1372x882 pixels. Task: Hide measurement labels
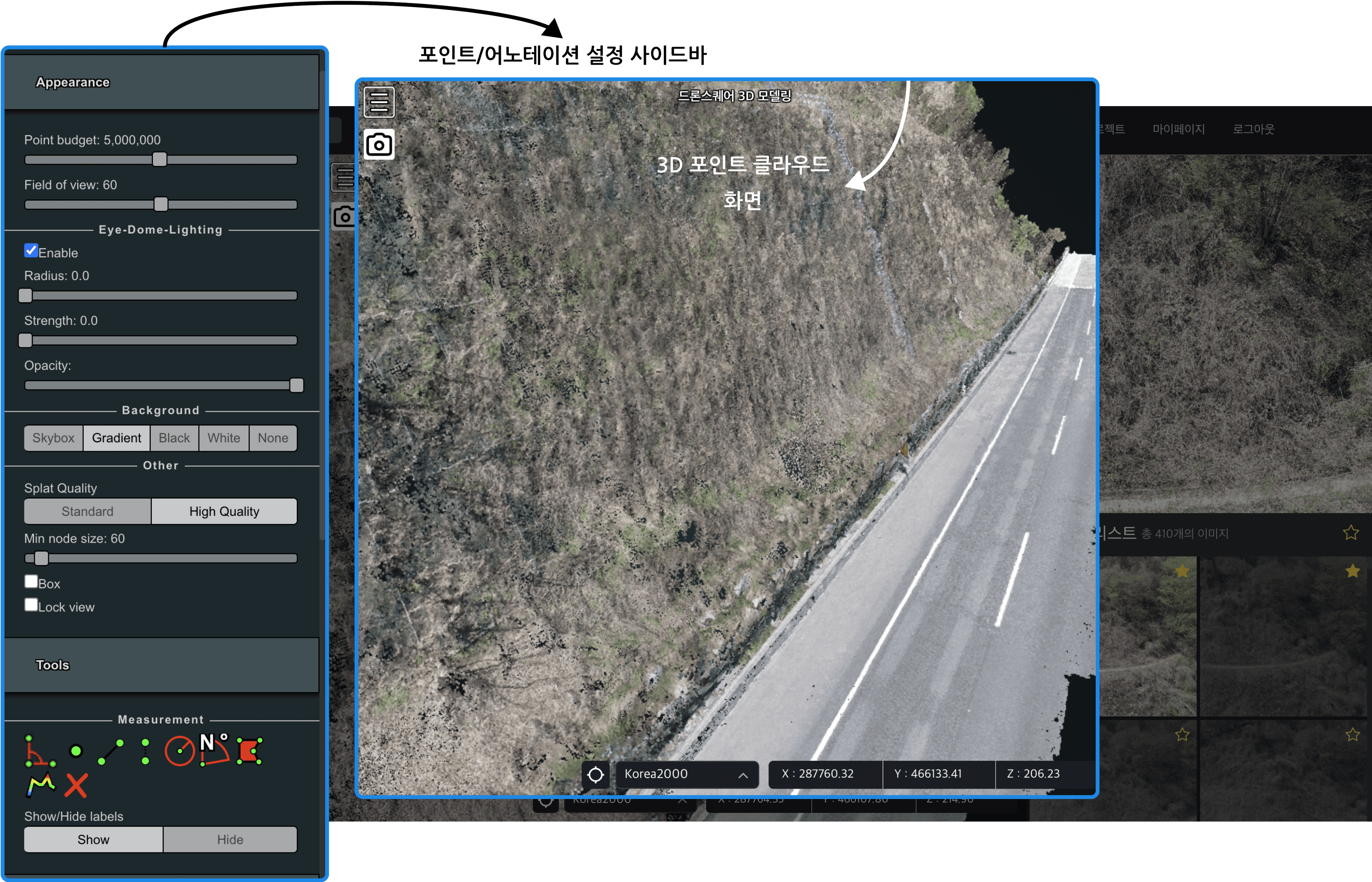(230, 839)
